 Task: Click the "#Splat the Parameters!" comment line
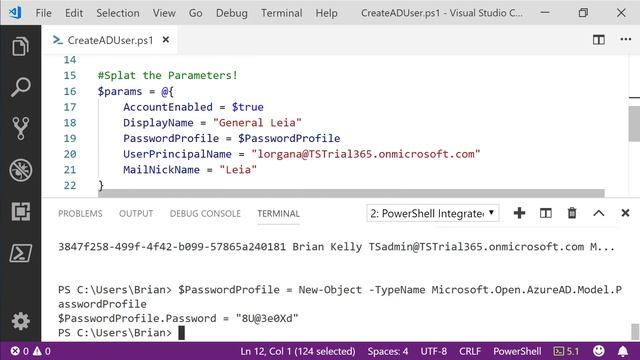click(167, 76)
